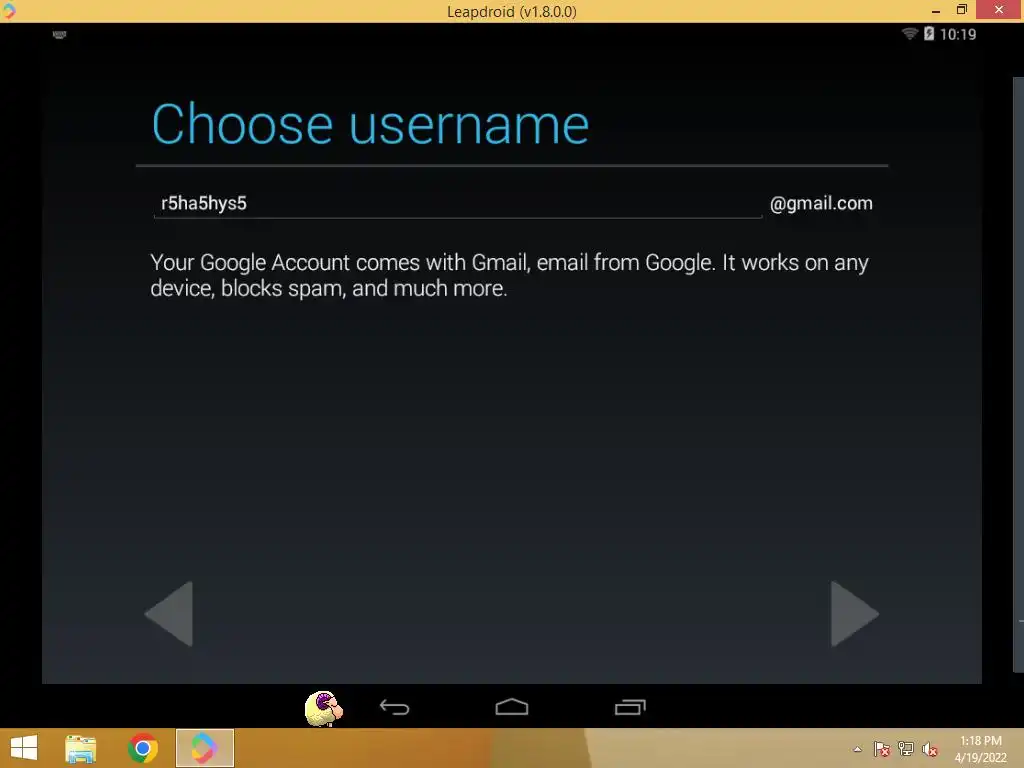This screenshot has height=768, width=1024.
Task: Open File Explorer from the taskbar
Action: 81,748
